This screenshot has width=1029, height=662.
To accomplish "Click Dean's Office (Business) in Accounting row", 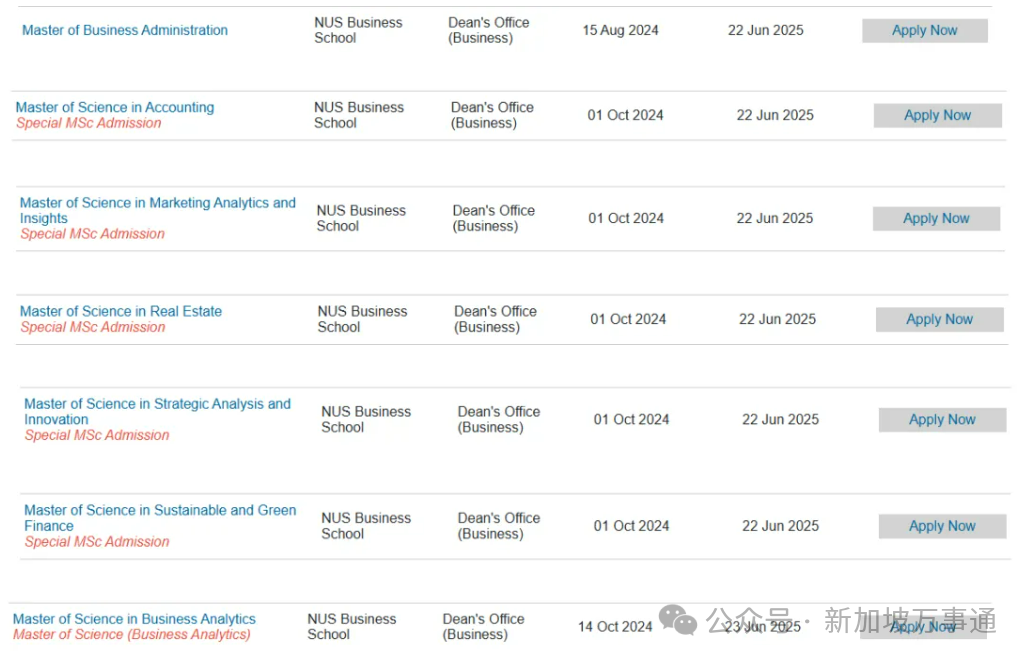I will pos(492,115).
